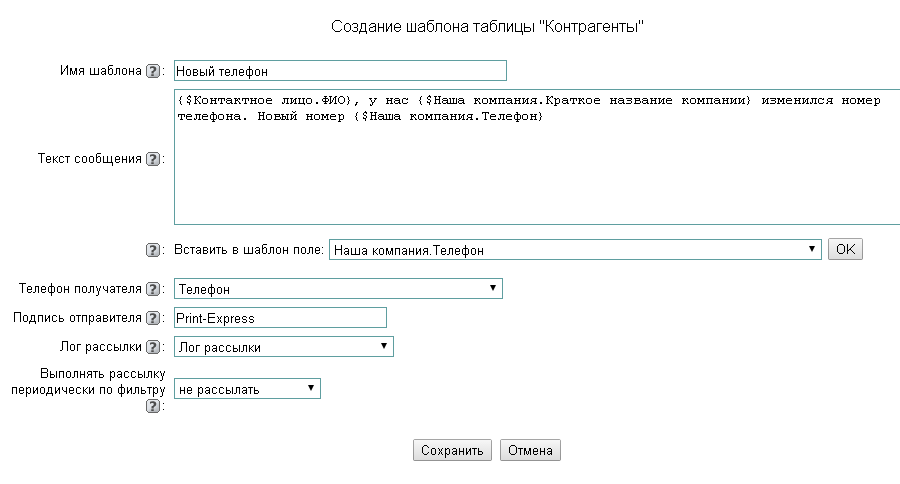
Task: Focus the Имя шаблона input with Новый телефон
Action: [340, 71]
